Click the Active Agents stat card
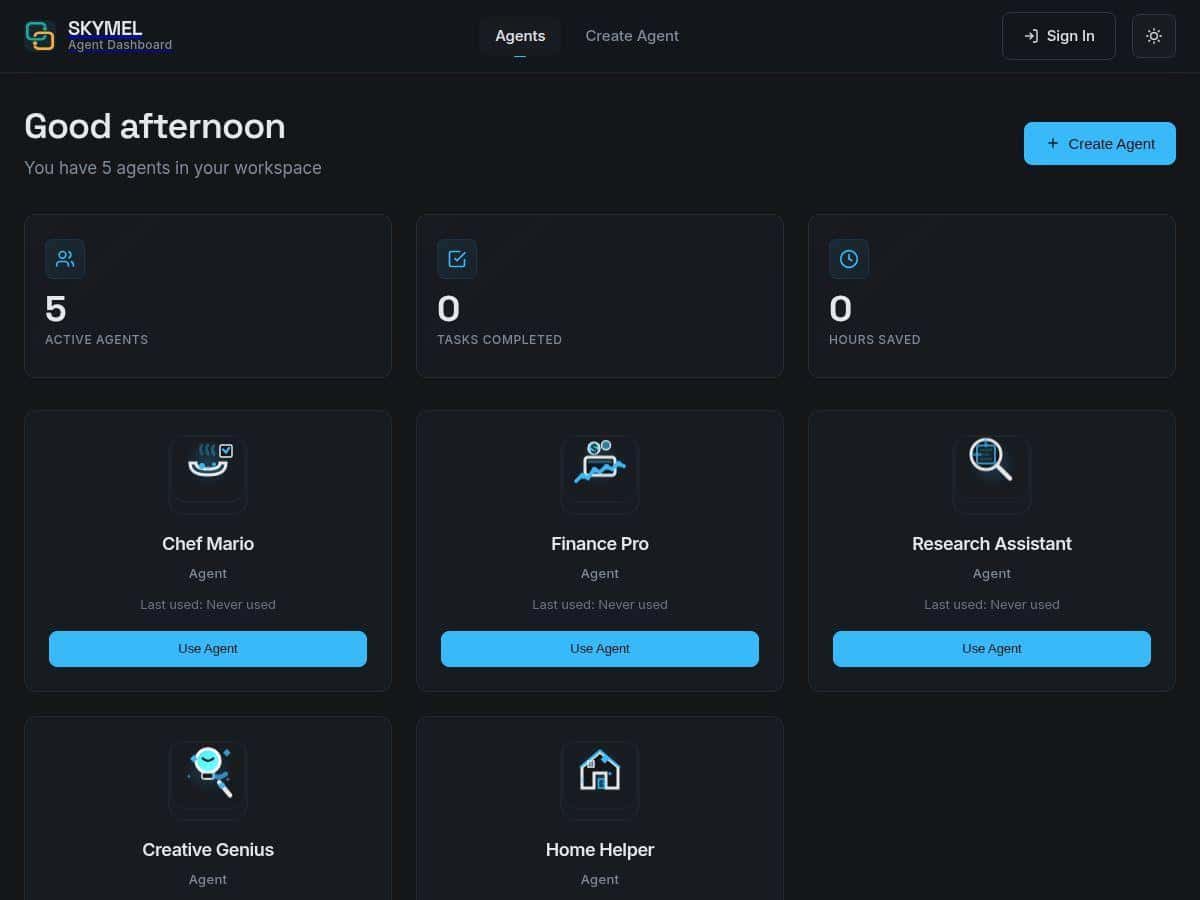The width and height of the screenshot is (1200, 900). pyautogui.click(x=208, y=295)
